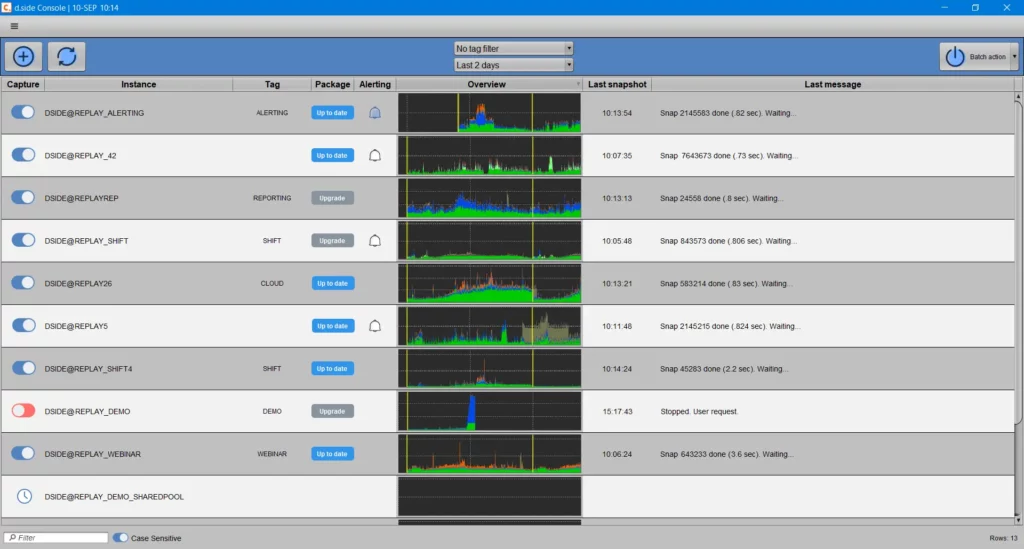Image resolution: width=1024 pixels, height=549 pixels.
Task: Click the 'Stopped. User request.' message
Action: (x=699, y=411)
